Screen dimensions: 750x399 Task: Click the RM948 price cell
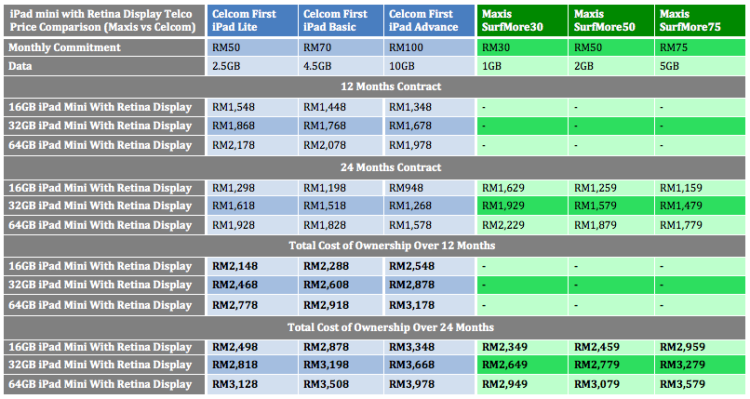coord(430,188)
